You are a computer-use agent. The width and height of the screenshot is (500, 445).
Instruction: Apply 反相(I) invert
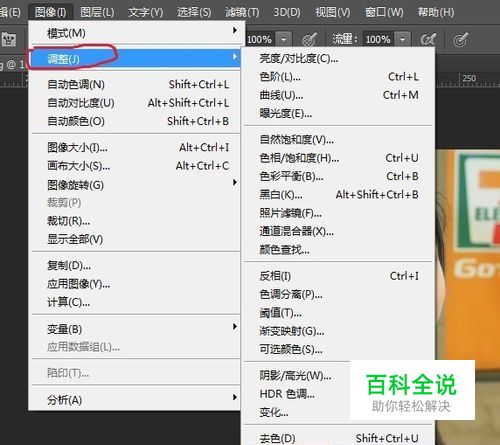click(x=338, y=276)
